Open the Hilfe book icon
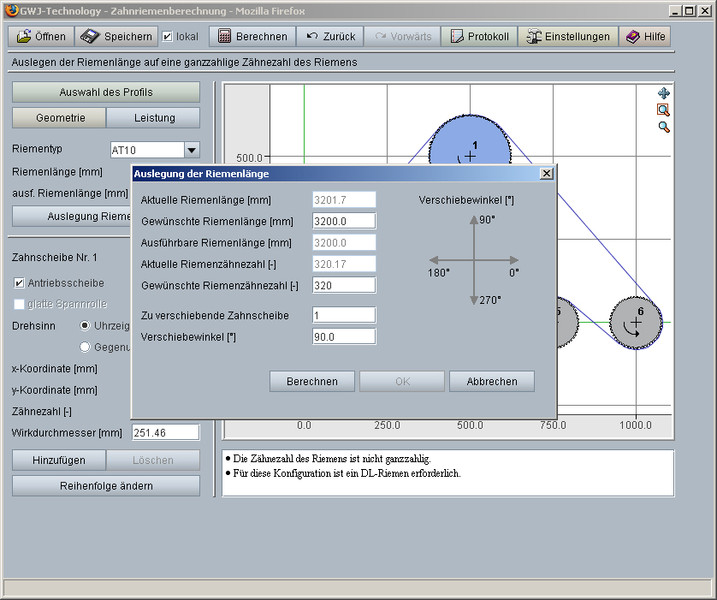The image size is (717, 600). [x=632, y=37]
